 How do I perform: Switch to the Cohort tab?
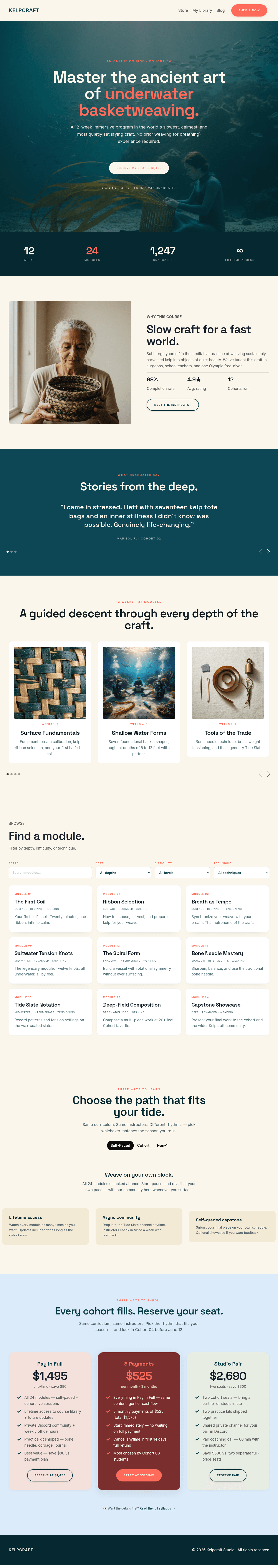[x=143, y=1146]
